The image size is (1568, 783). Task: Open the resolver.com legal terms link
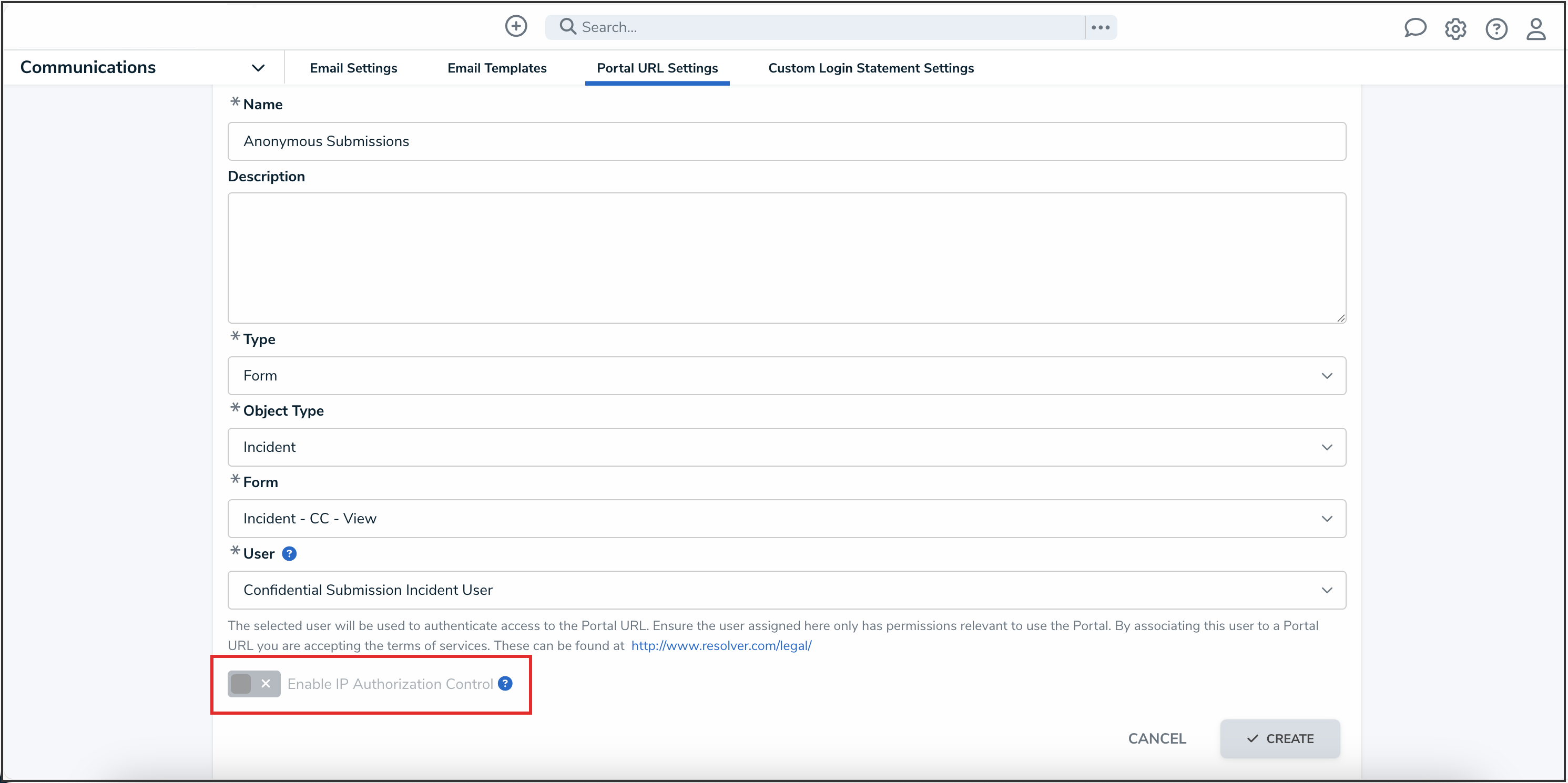pos(721,645)
